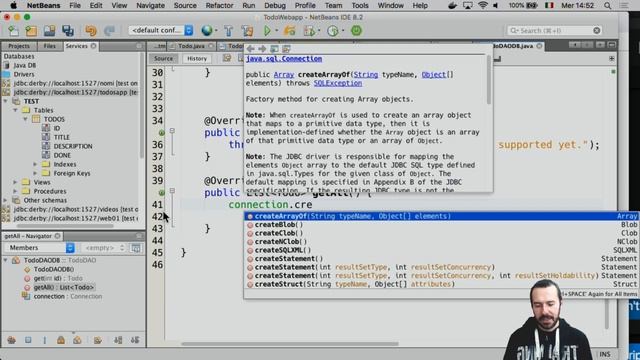Expand the Foreign Keys folder
The height and width of the screenshot is (360, 640).
[35, 173]
